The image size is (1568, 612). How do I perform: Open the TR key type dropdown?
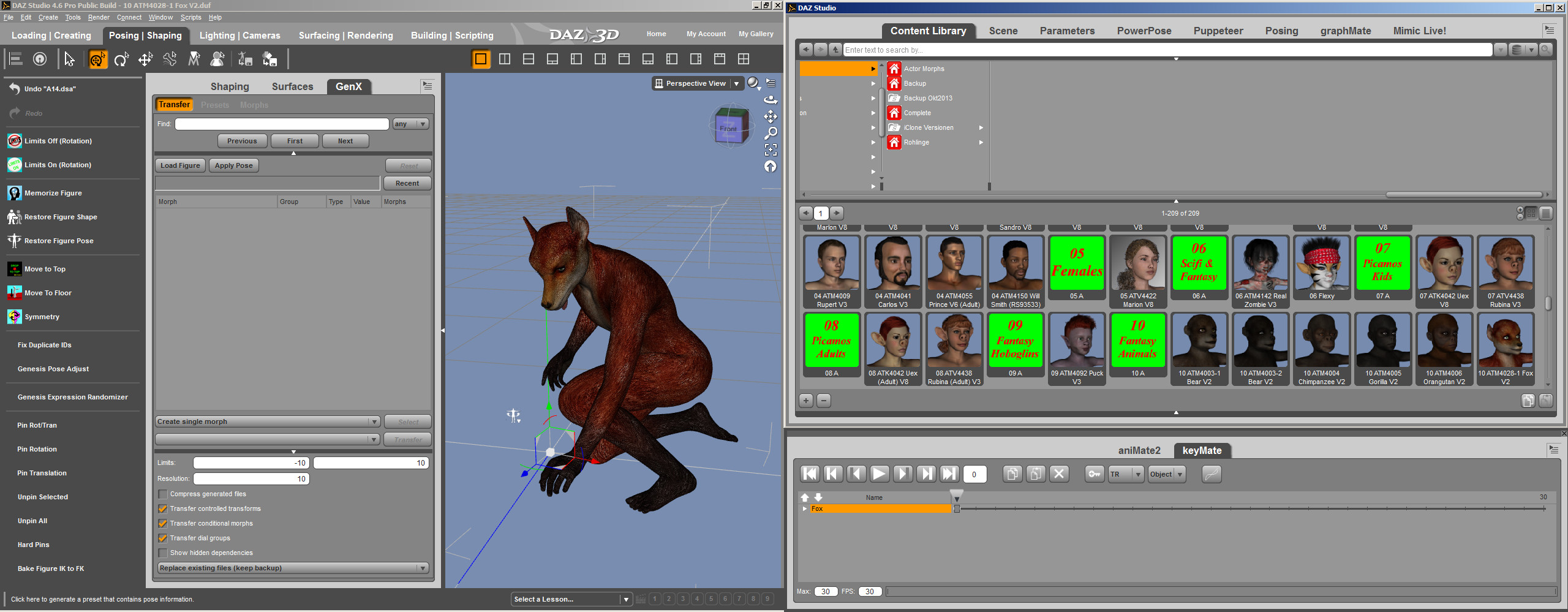tap(1126, 474)
